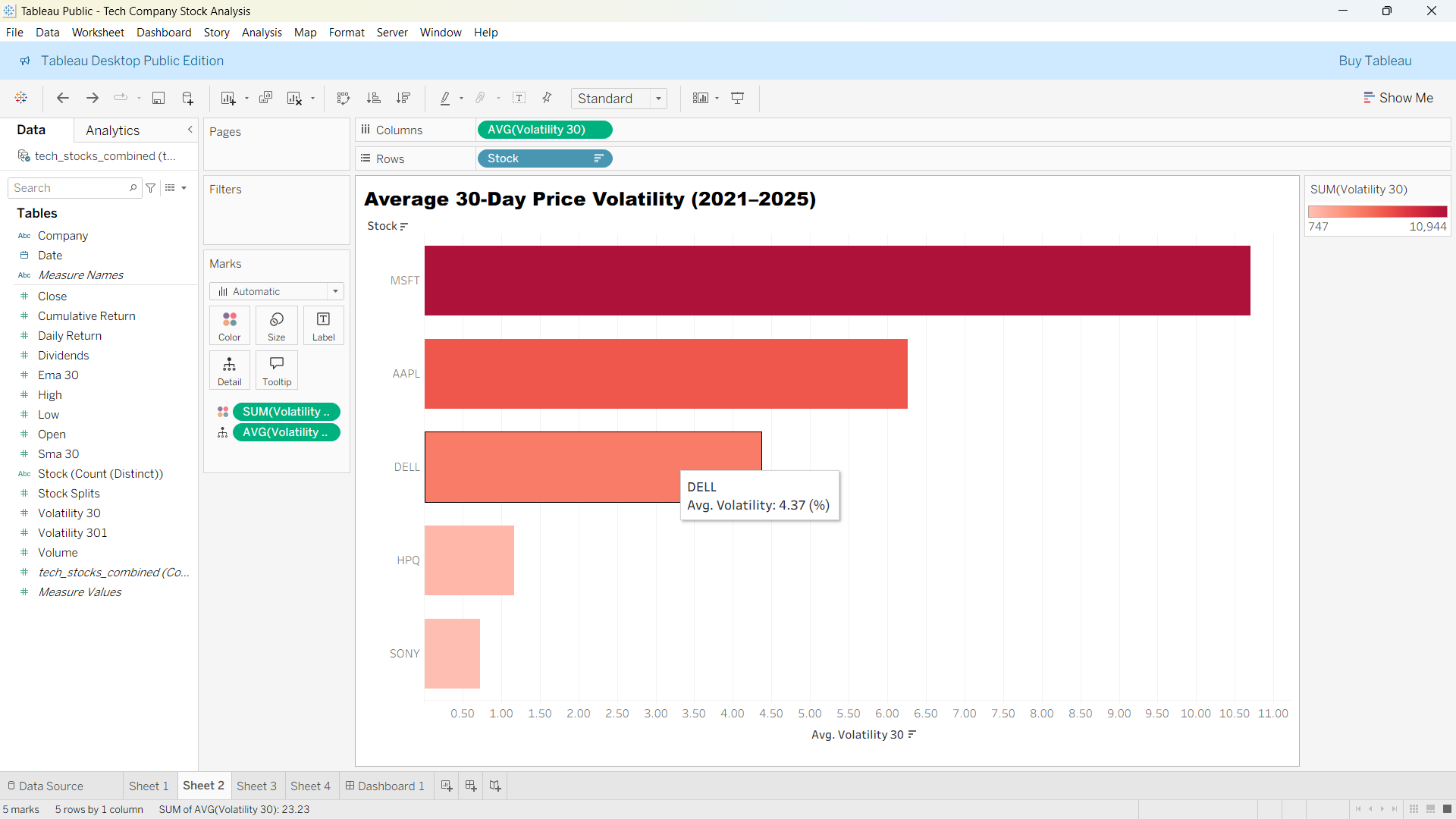Swap rows and columns
1456x819 pixels.
click(x=344, y=98)
